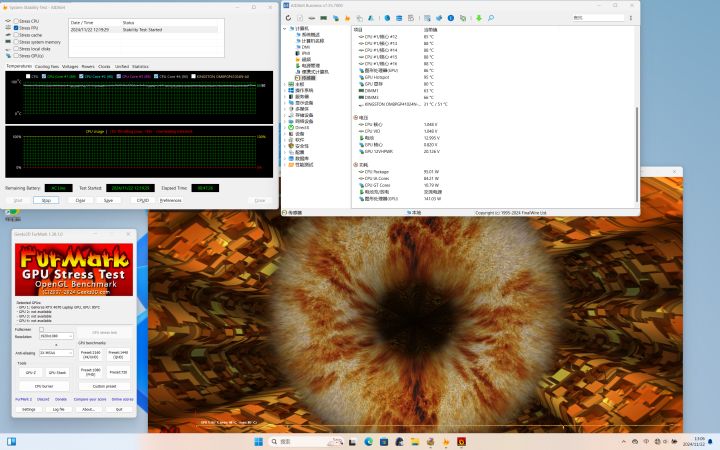Image resolution: width=720 pixels, height=450 pixels.
Task: Click the FurMark GPU-Z button
Action: pyautogui.click(x=31, y=372)
